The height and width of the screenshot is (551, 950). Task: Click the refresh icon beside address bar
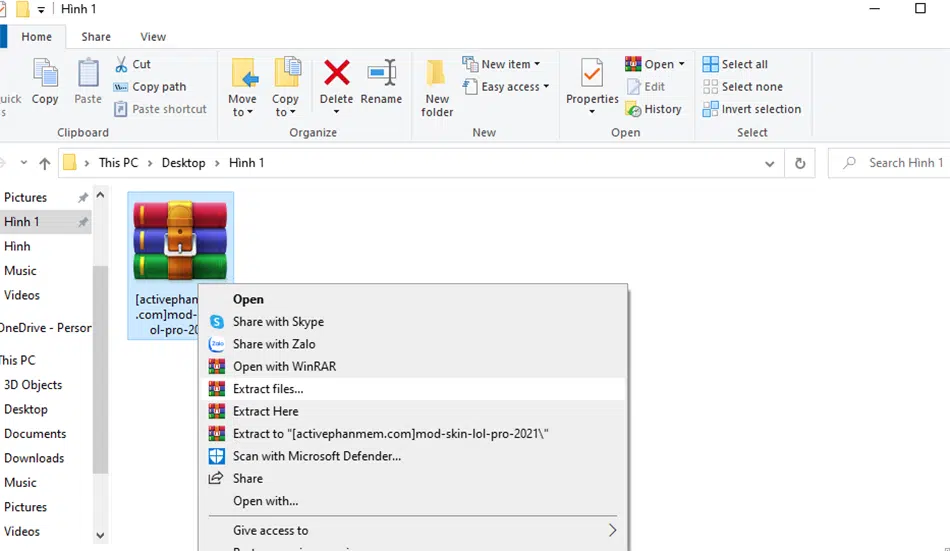pyautogui.click(x=799, y=163)
